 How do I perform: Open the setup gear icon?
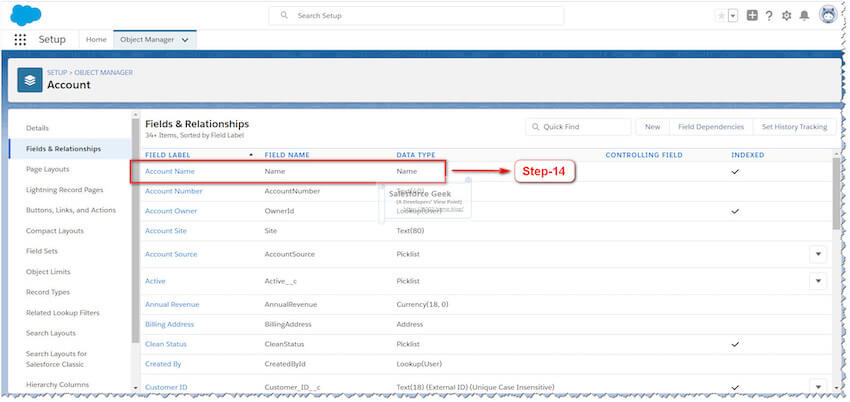pyautogui.click(x=787, y=16)
